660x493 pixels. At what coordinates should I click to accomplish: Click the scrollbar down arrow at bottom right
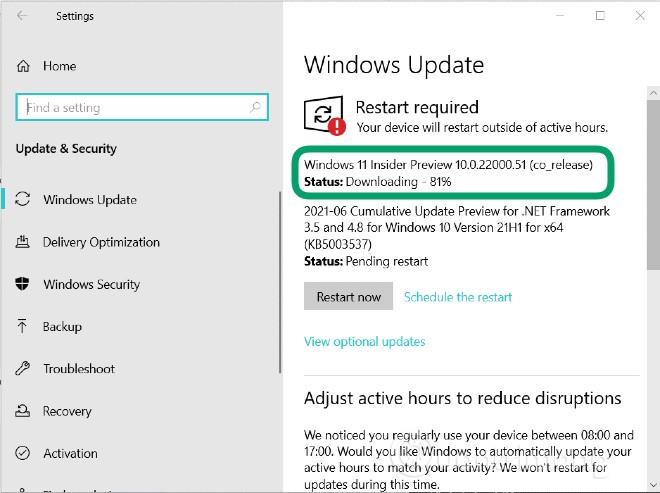653,485
